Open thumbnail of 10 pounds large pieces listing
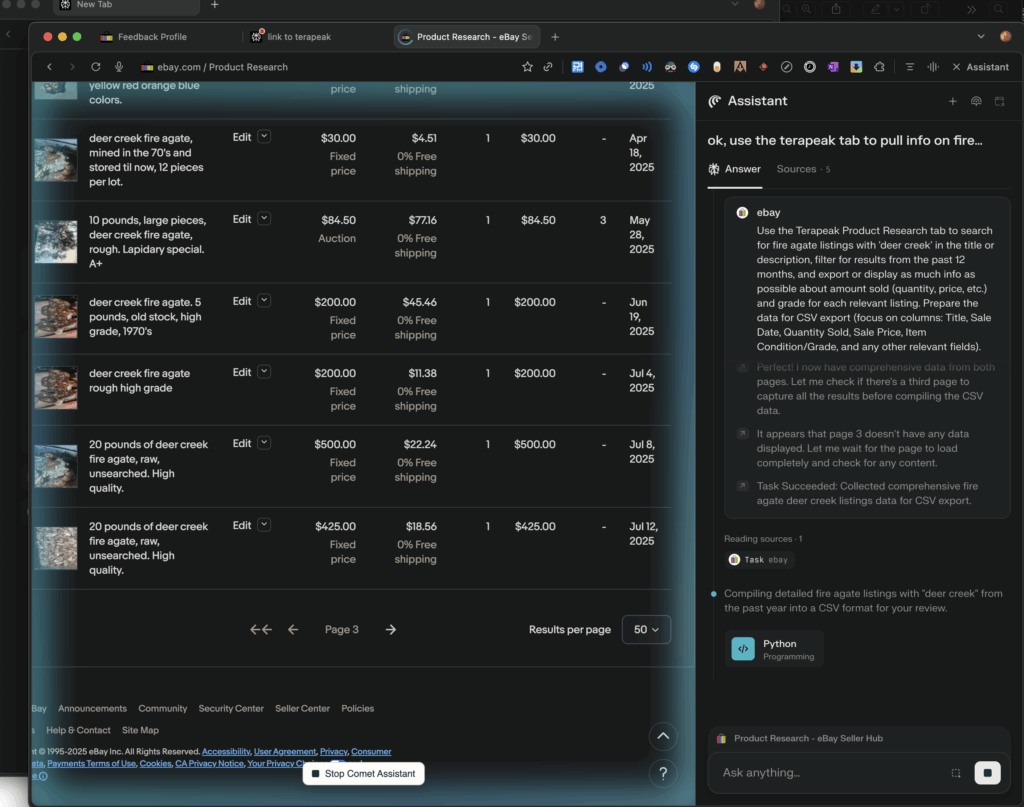The image size is (1024, 807). pyautogui.click(x=55, y=241)
